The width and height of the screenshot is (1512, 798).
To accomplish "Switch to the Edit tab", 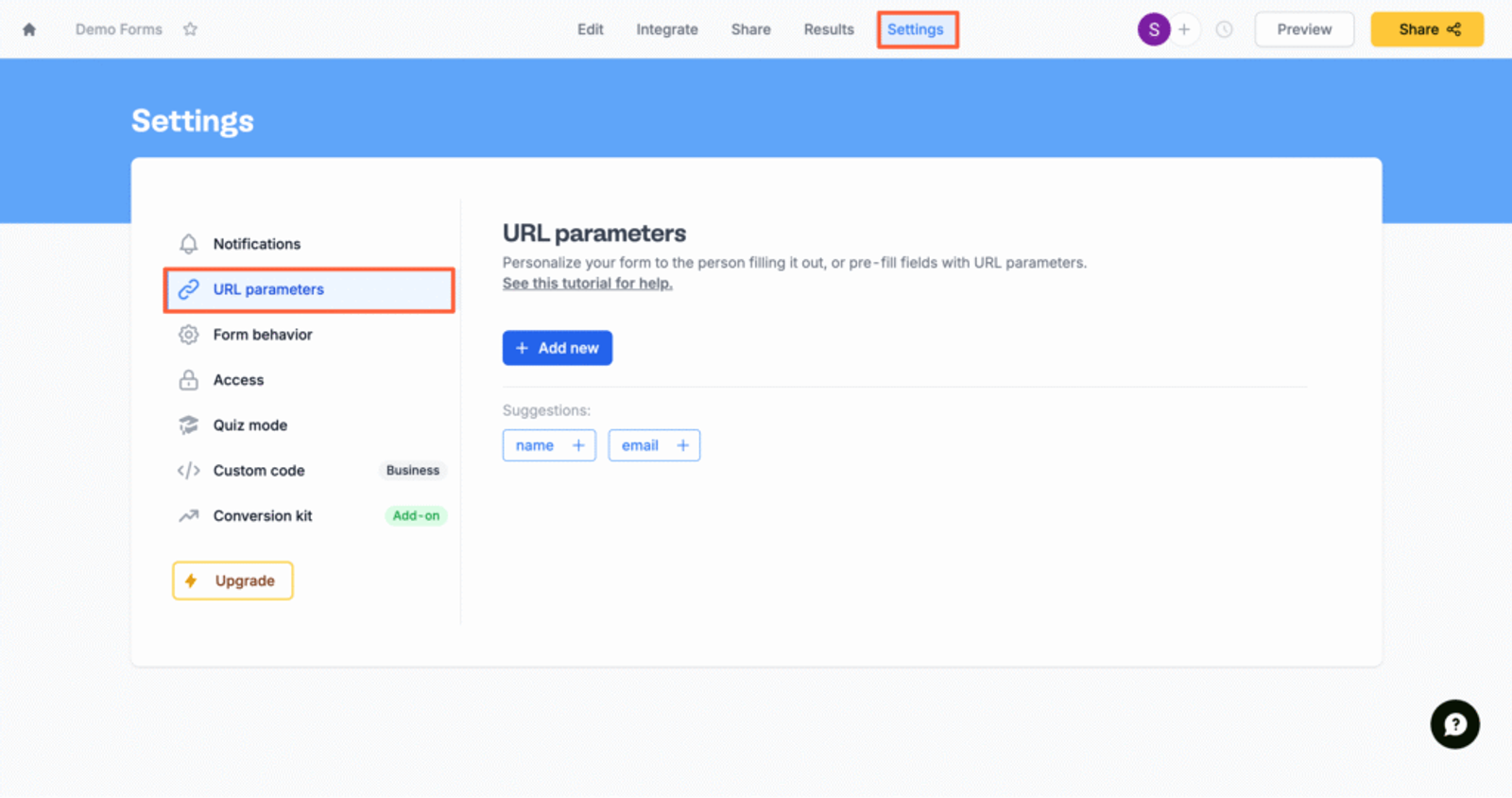I will (x=591, y=29).
